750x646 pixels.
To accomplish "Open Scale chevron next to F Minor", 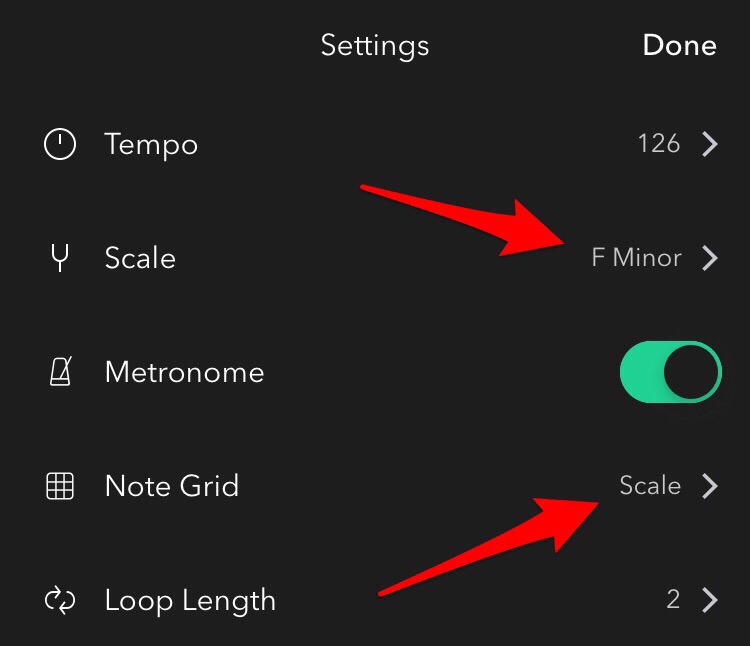I will click(710, 259).
